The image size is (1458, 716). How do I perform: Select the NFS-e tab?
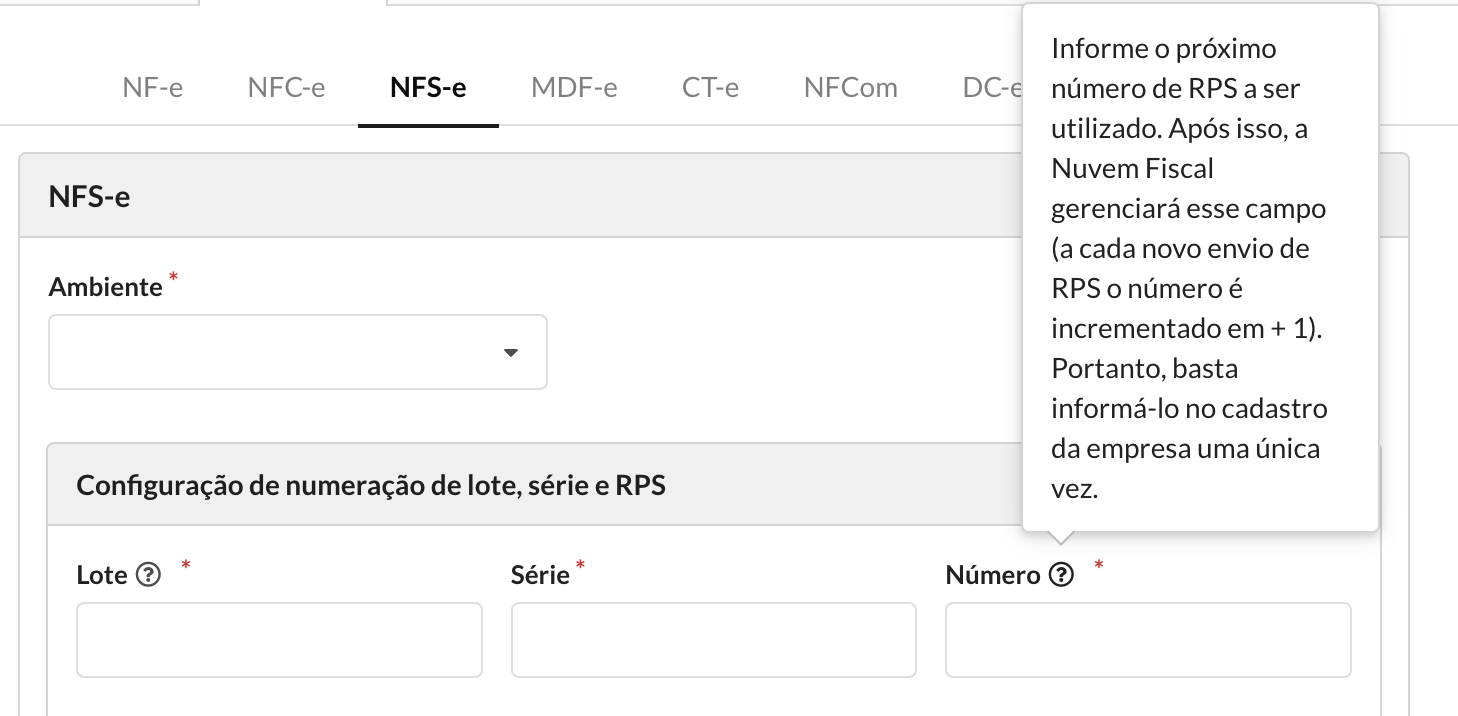click(428, 87)
